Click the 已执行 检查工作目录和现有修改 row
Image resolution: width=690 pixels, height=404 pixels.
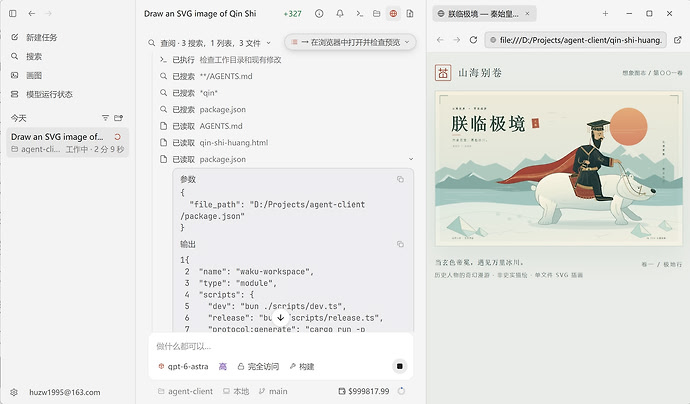[x=220, y=60]
